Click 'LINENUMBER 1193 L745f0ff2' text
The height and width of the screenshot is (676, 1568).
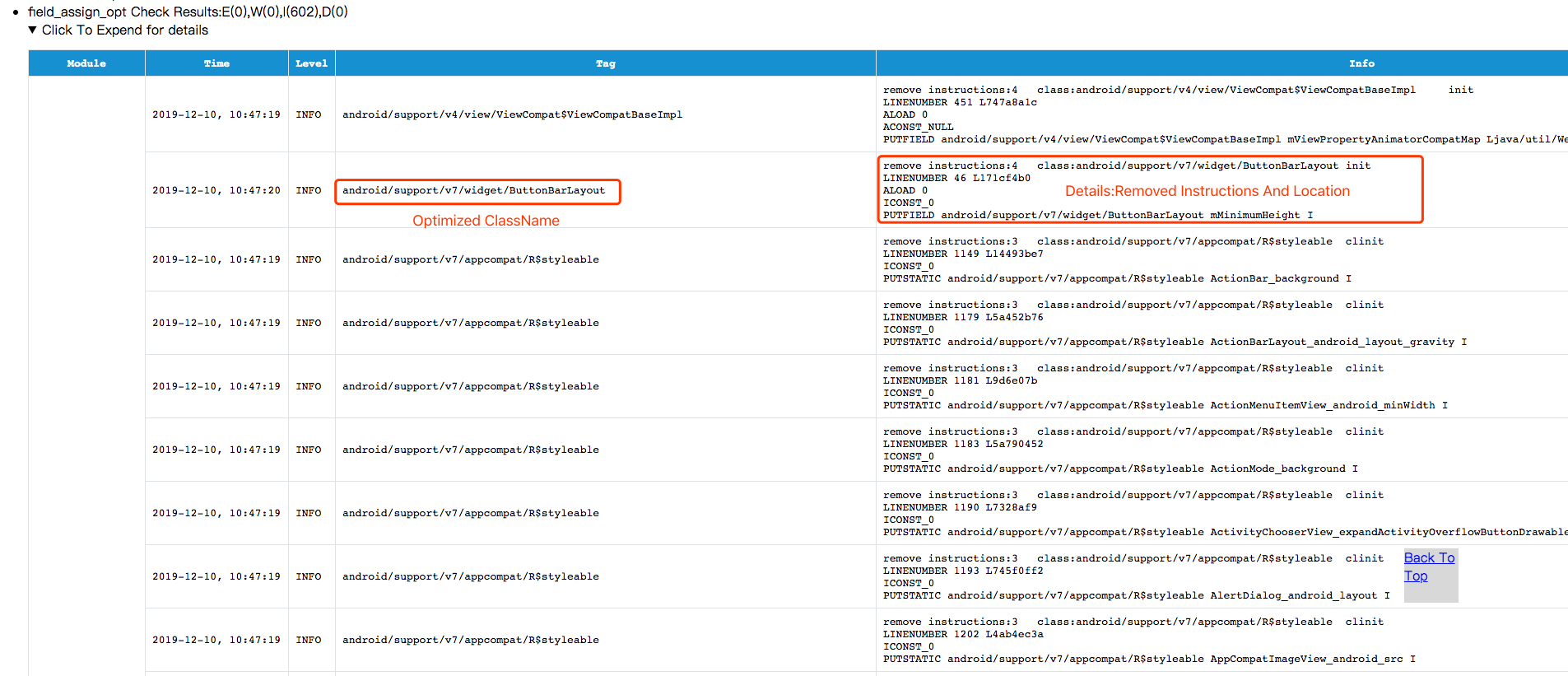[963, 571]
